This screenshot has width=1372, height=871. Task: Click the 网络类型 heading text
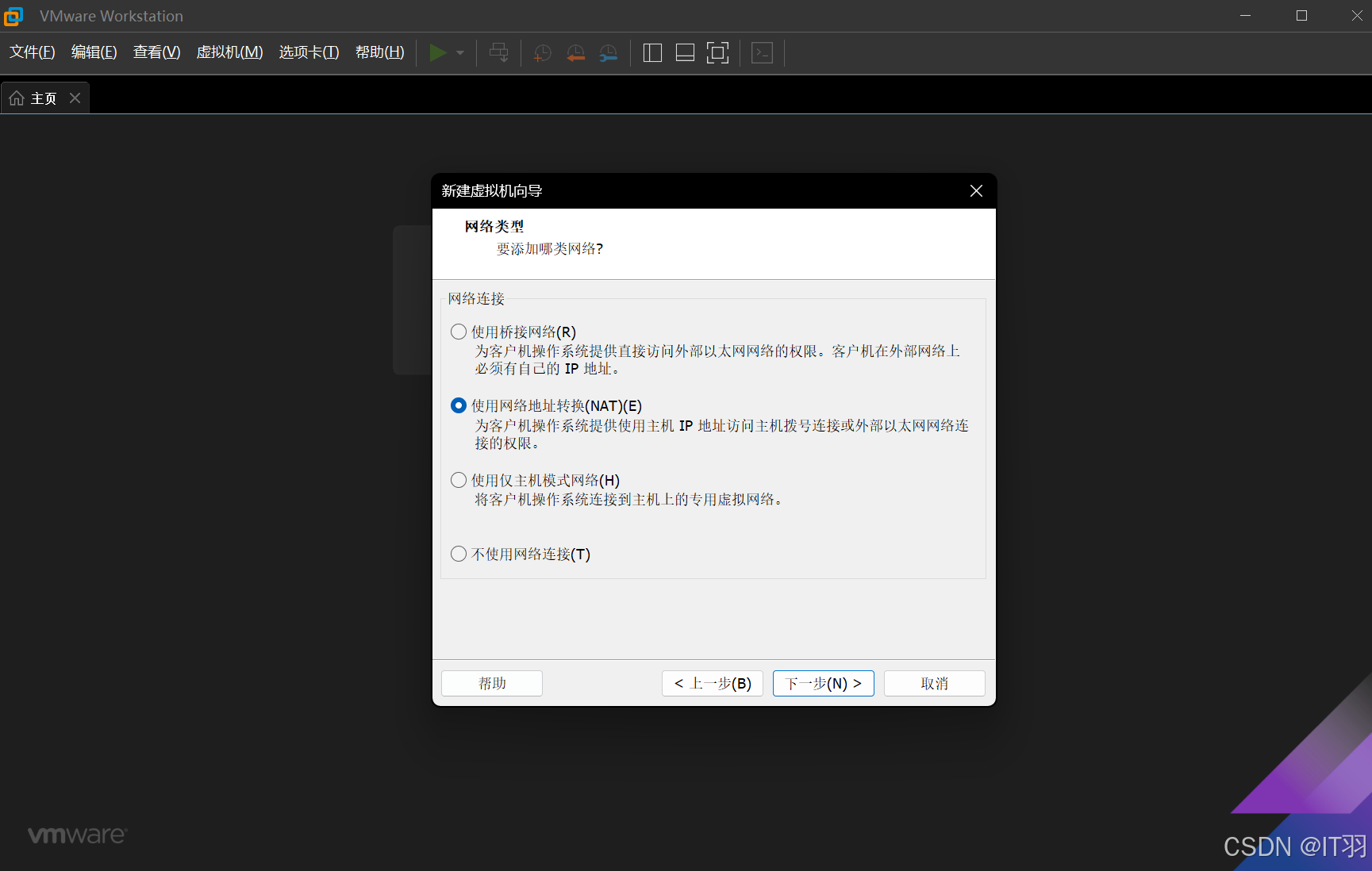(x=494, y=226)
